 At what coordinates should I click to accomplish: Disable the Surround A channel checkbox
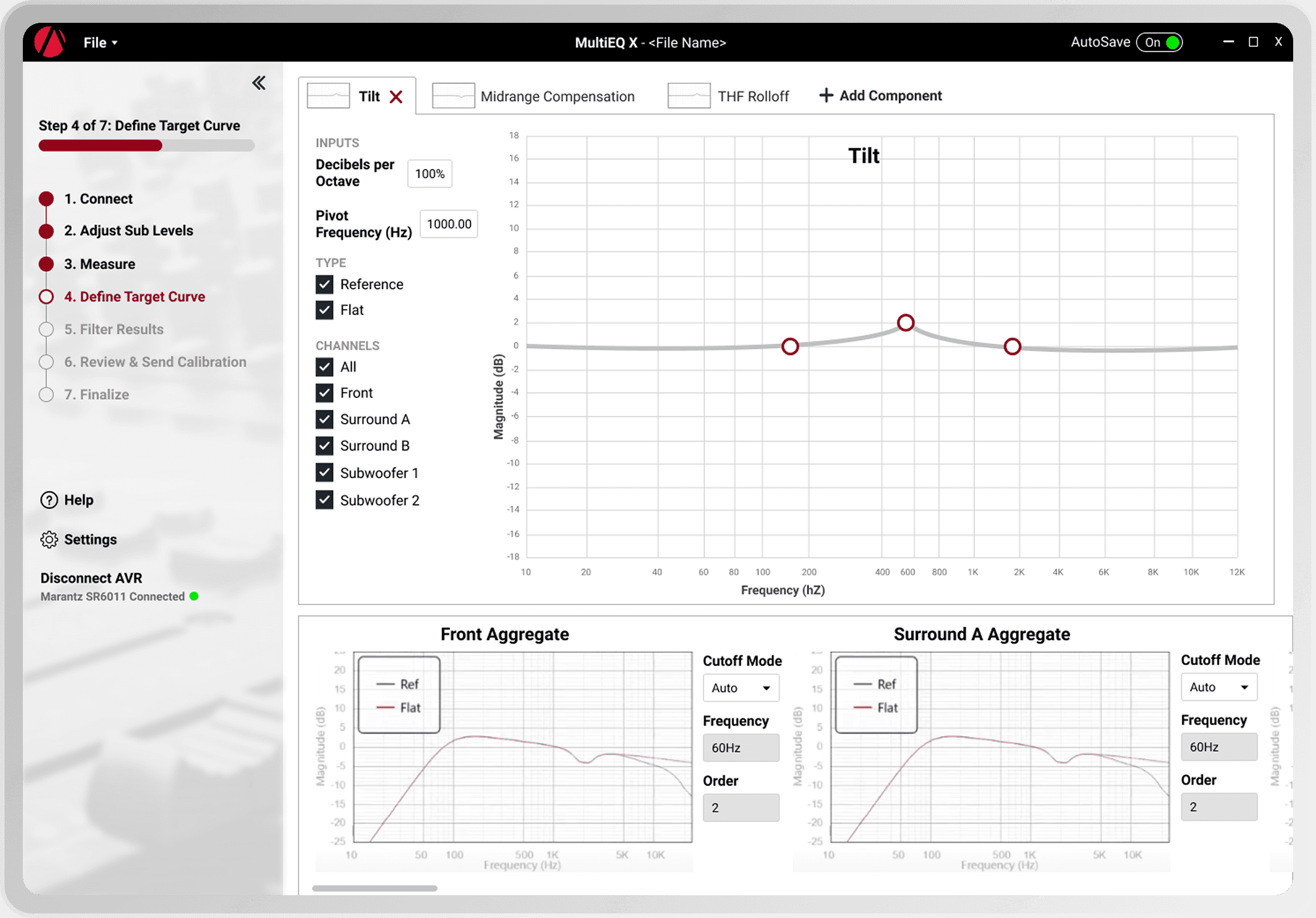(x=324, y=420)
